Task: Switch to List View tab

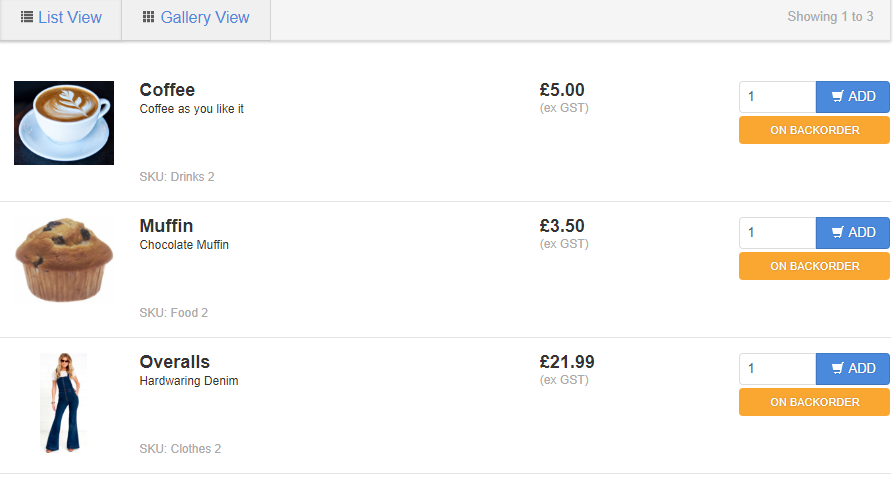Action: tap(61, 18)
